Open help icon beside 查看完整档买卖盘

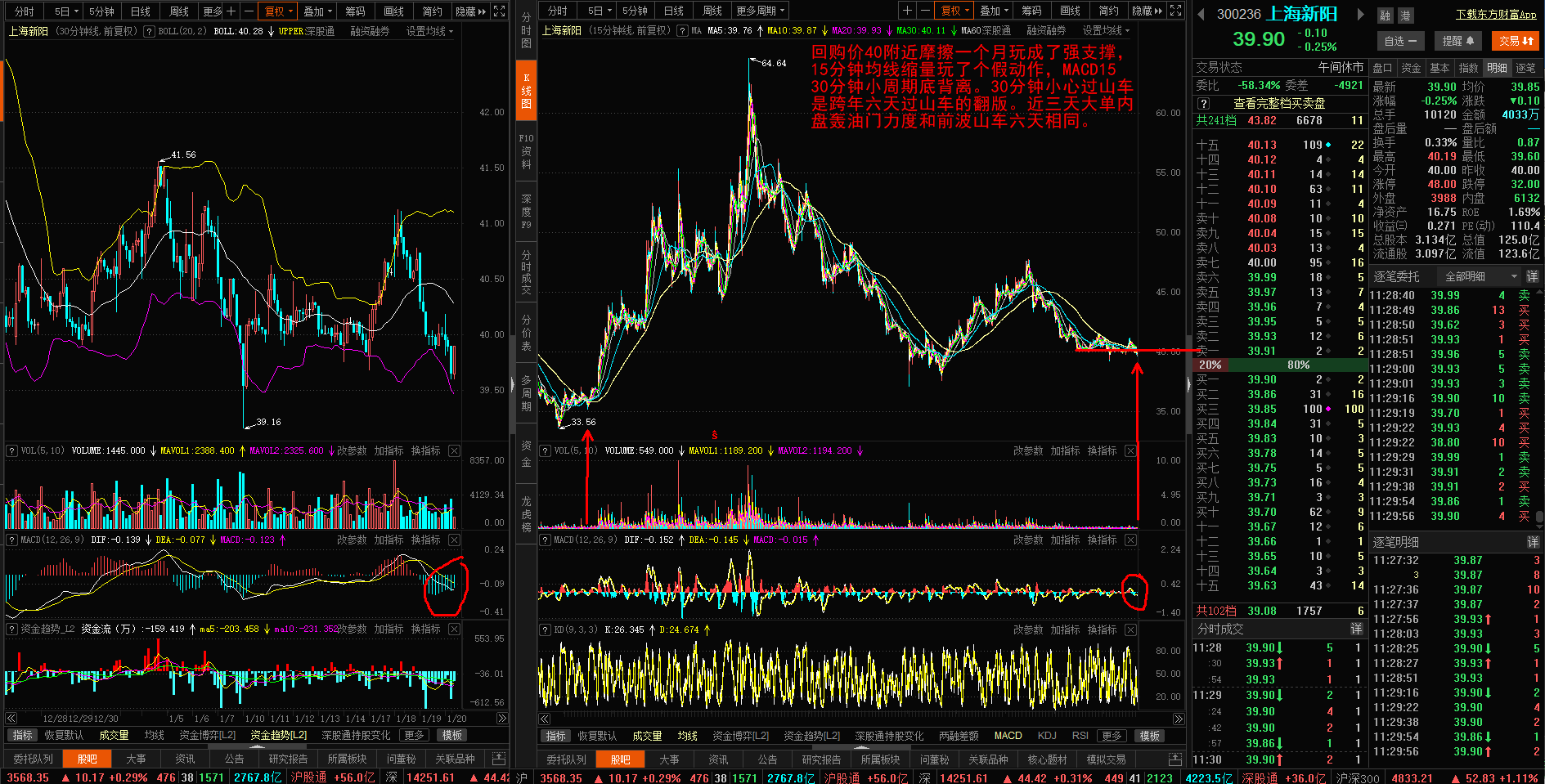(1204, 104)
